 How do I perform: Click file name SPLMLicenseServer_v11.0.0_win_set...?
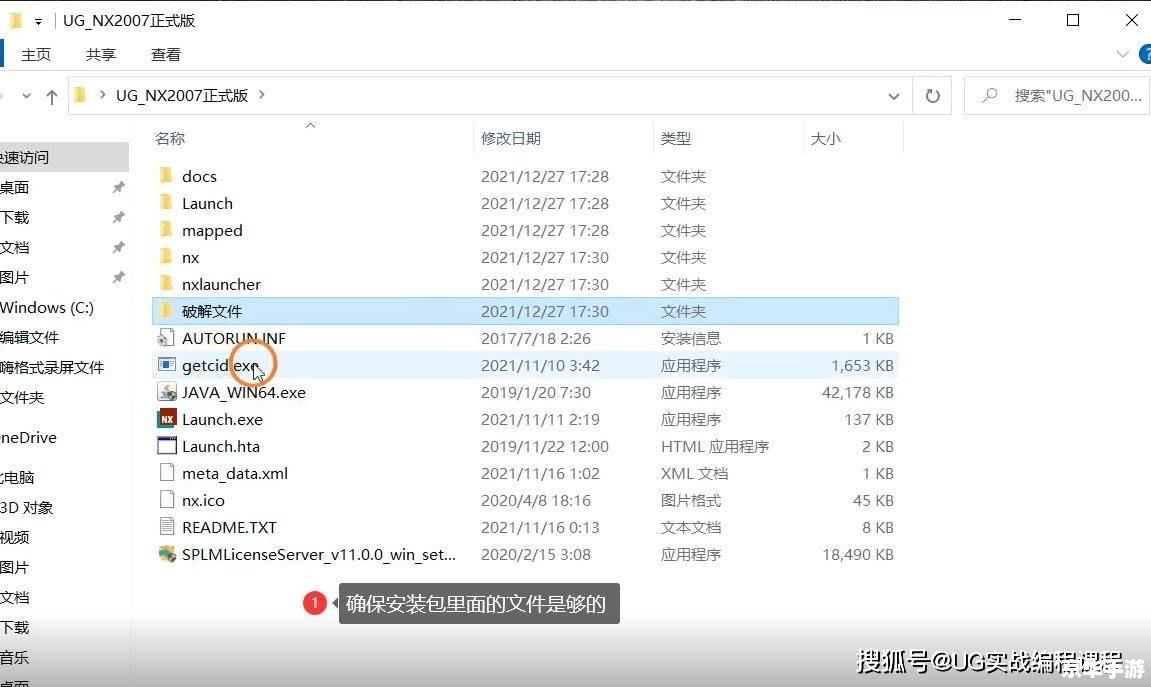point(319,554)
